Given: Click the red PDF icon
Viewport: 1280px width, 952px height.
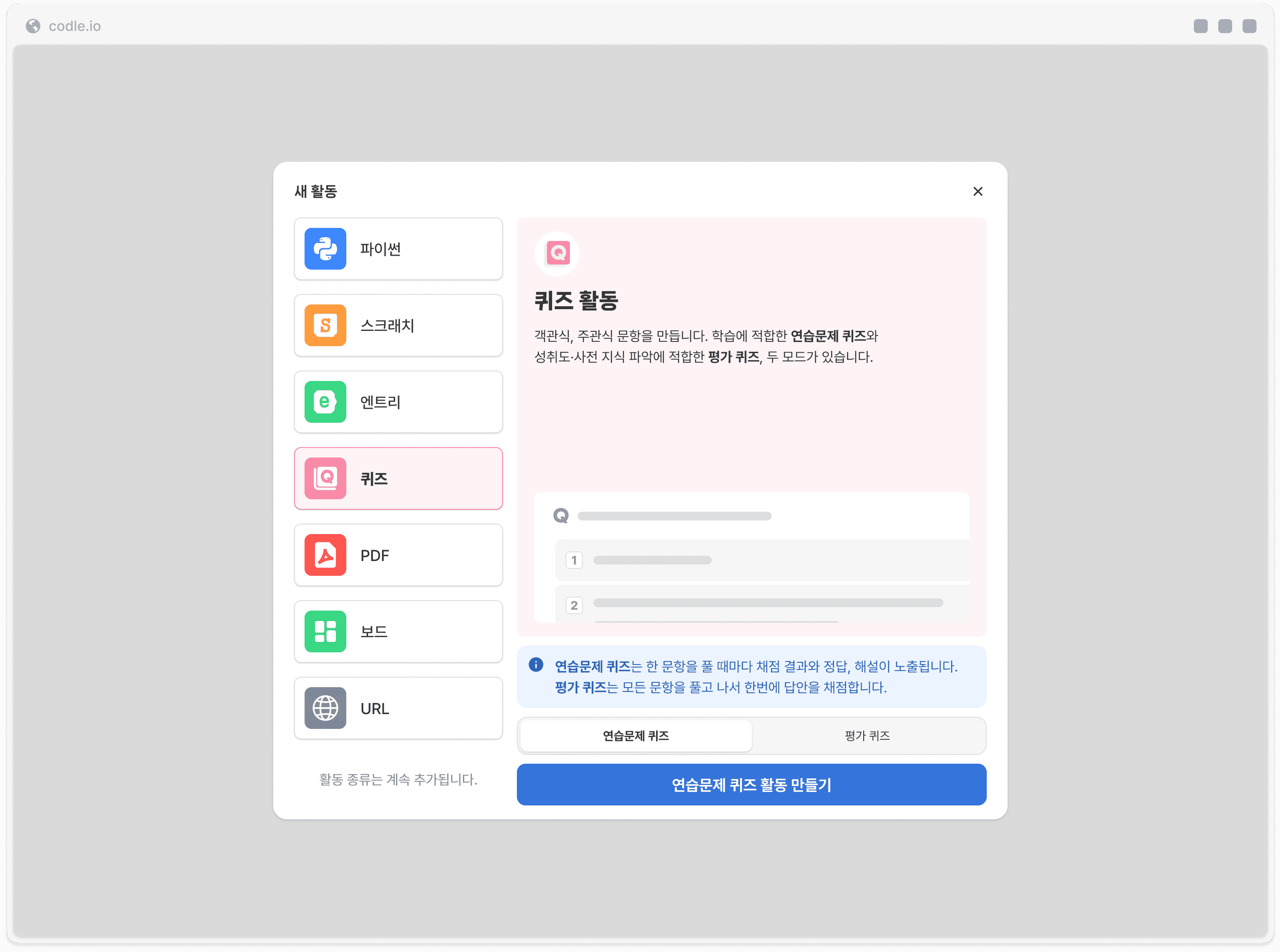Looking at the screenshot, I should click(325, 555).
